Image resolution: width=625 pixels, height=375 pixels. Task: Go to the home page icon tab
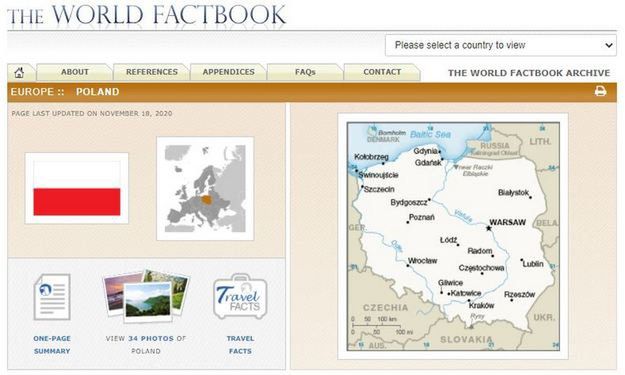coord(19,73)
